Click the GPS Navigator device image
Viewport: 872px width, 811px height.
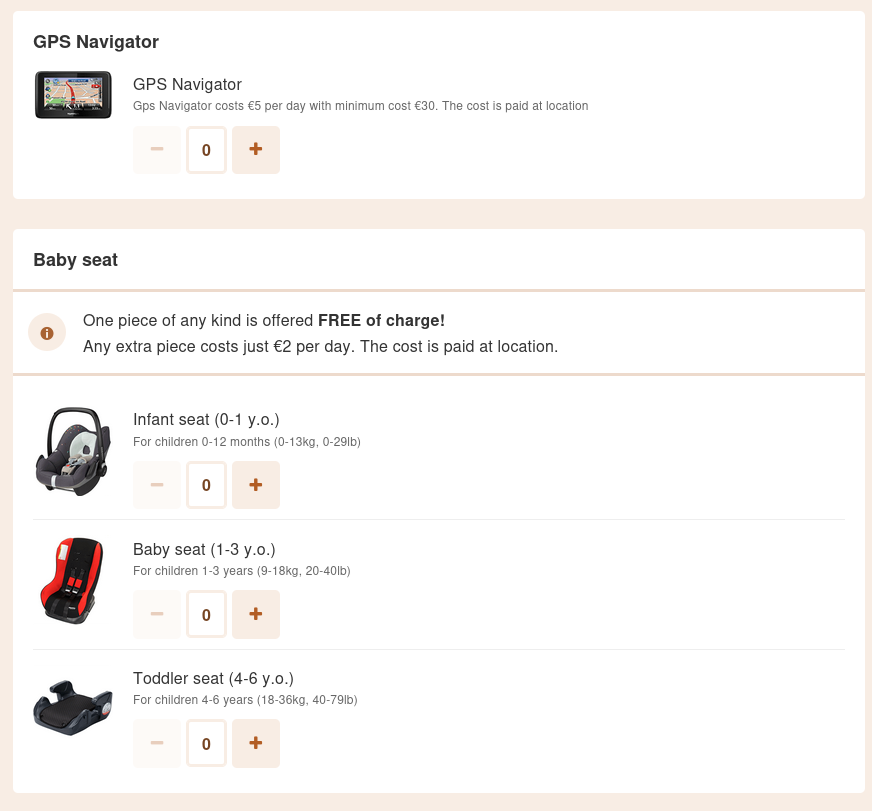point(73,95)
